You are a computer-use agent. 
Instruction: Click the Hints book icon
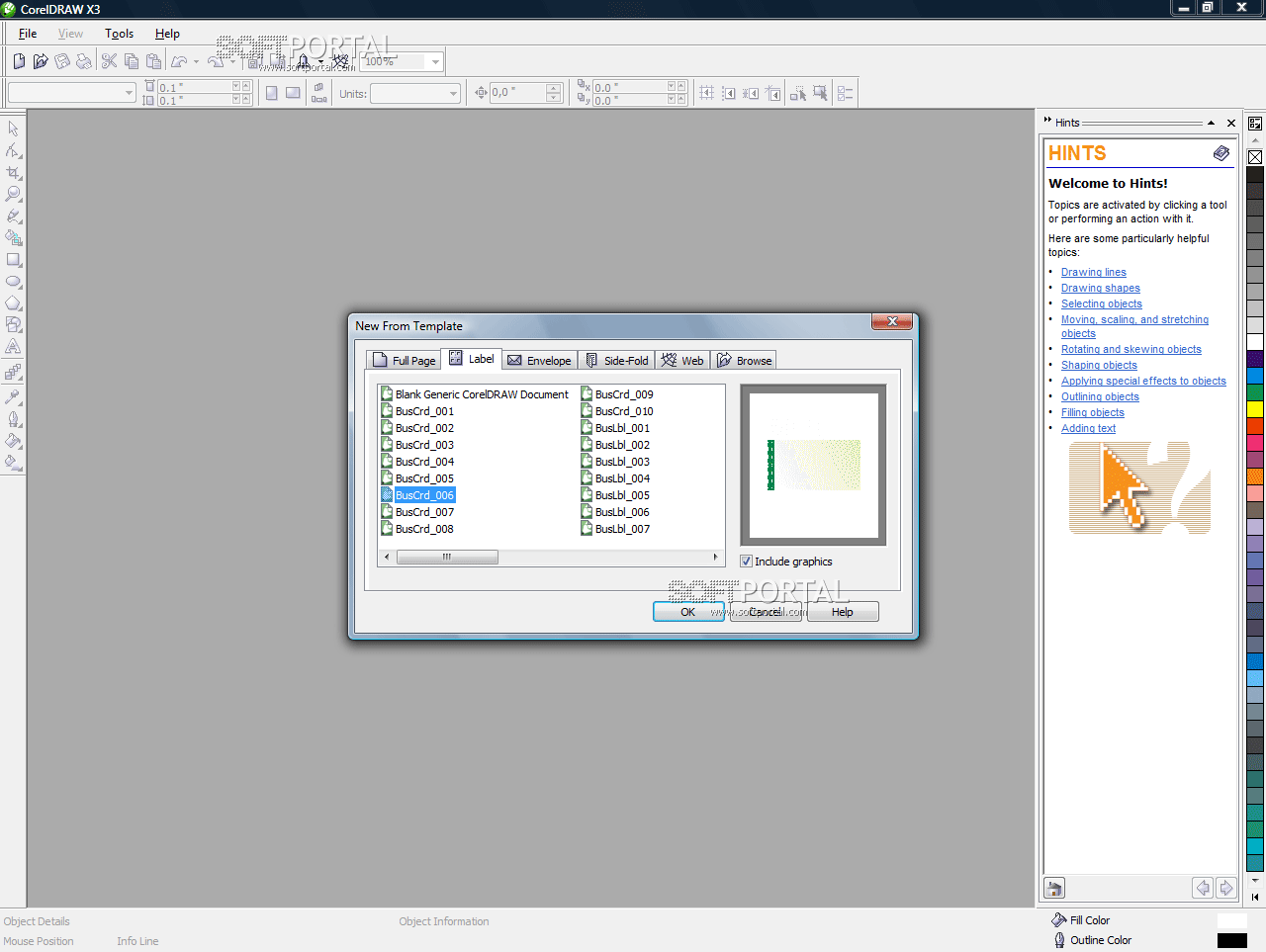pyautogui.click(x=1221, y=153)
